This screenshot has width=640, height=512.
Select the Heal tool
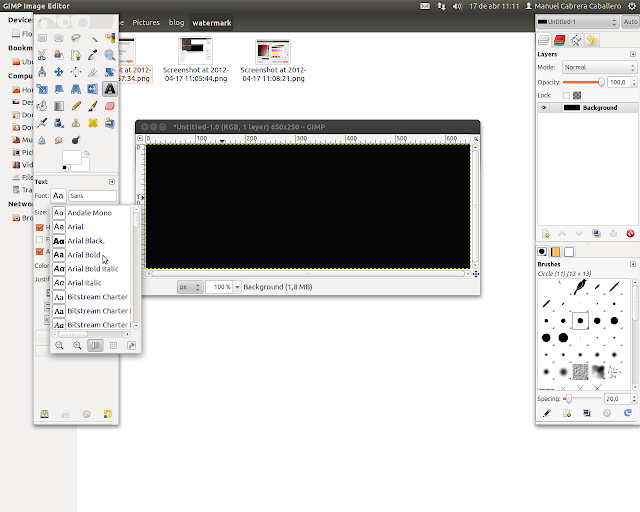point(93,123)
